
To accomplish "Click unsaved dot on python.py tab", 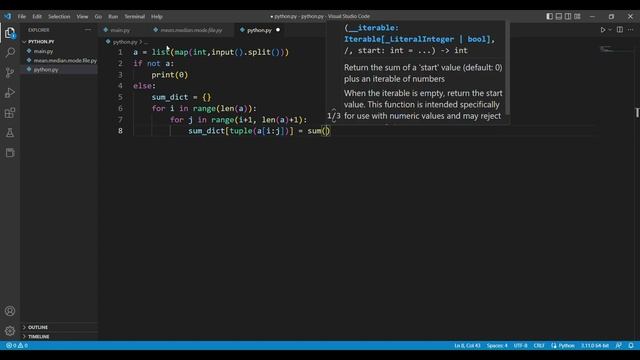I will tap(278, 30).
